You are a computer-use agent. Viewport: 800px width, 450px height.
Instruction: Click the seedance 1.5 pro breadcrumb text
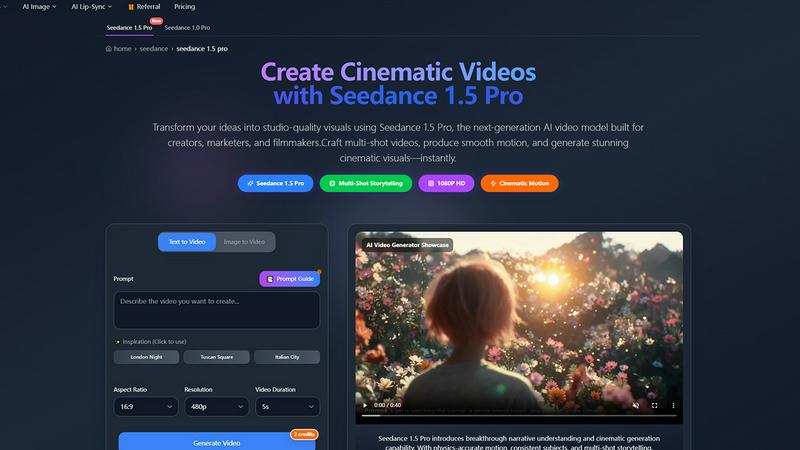point(202,48)
